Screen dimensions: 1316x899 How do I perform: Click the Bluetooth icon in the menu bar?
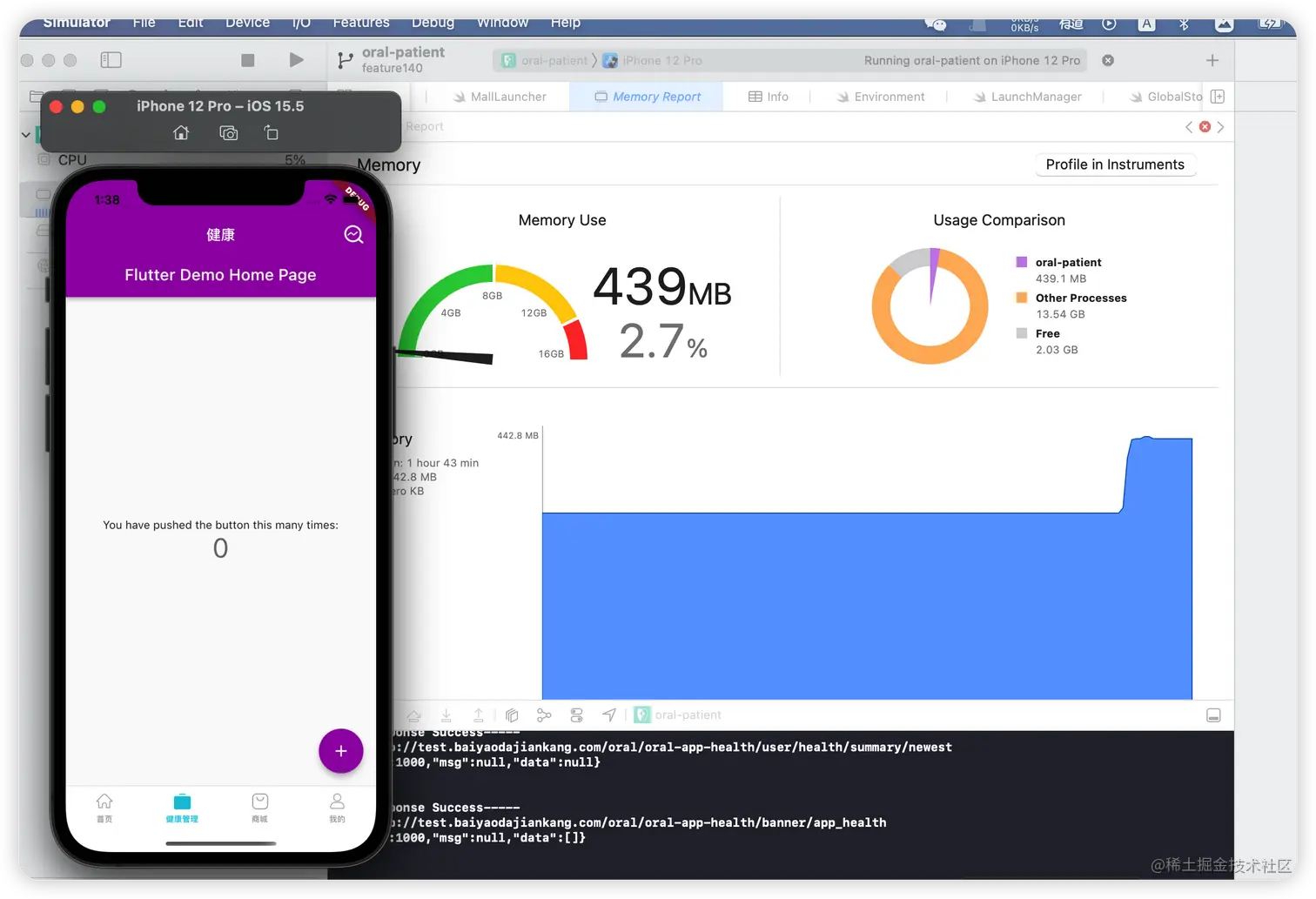(x=1184, y=24)
